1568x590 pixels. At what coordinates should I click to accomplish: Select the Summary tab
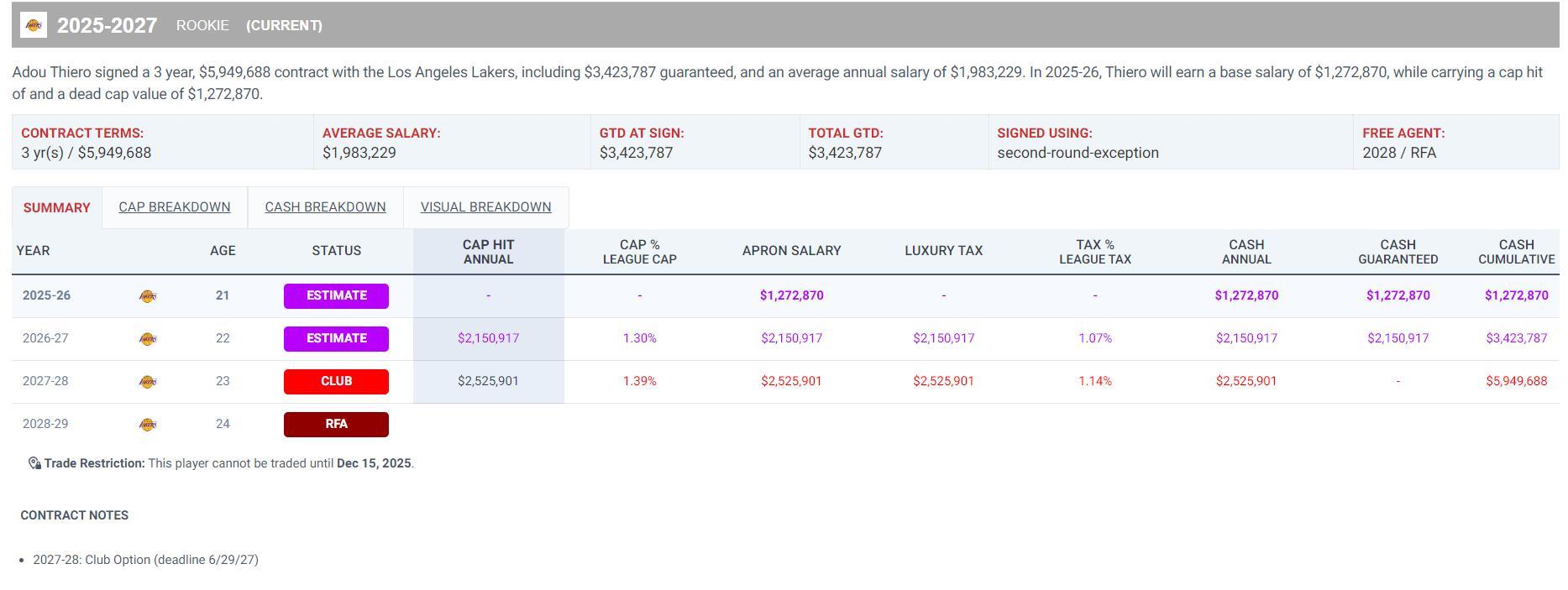[x=56, y=208]
